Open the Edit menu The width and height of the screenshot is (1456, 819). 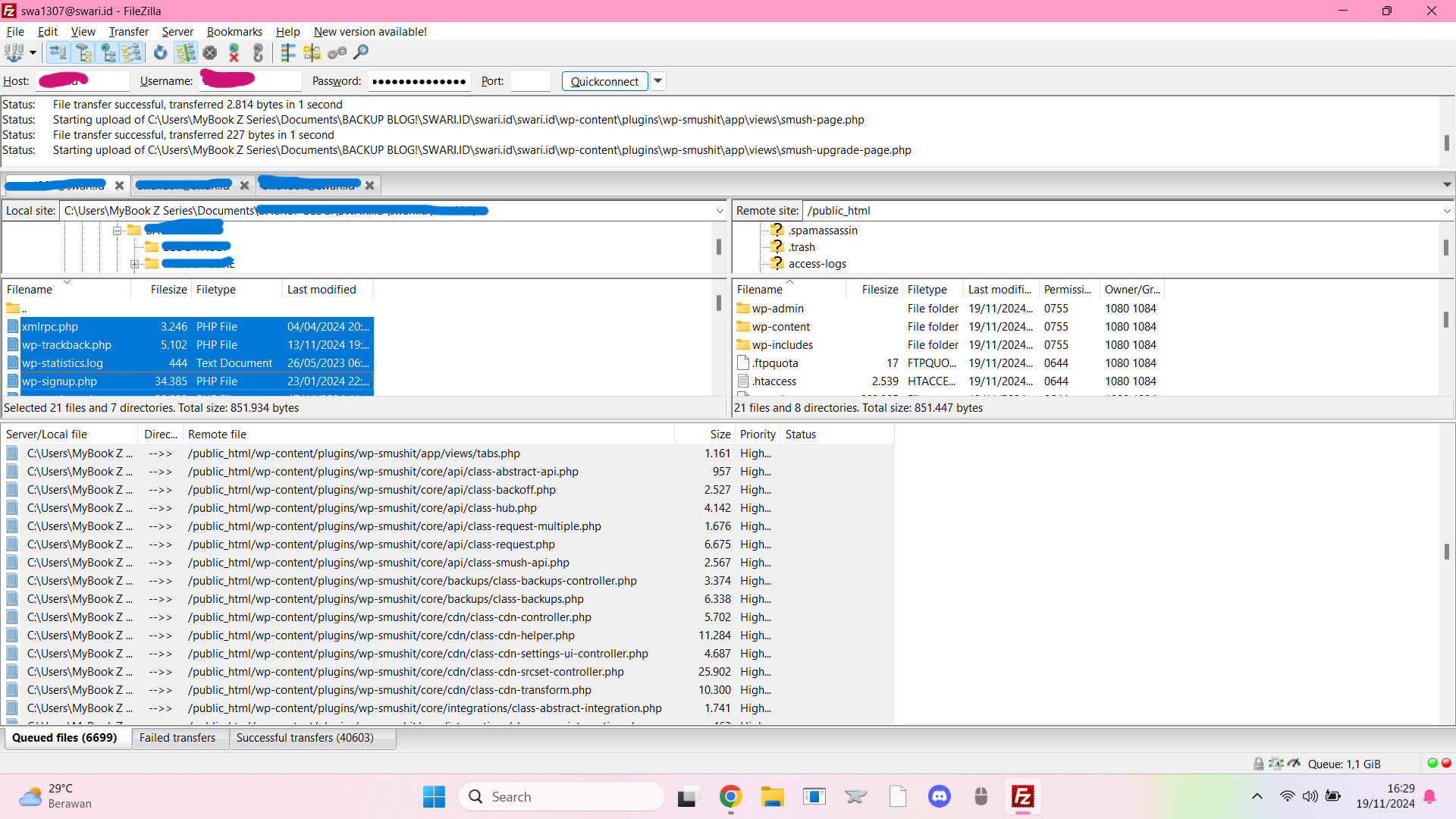coord(48,32)
